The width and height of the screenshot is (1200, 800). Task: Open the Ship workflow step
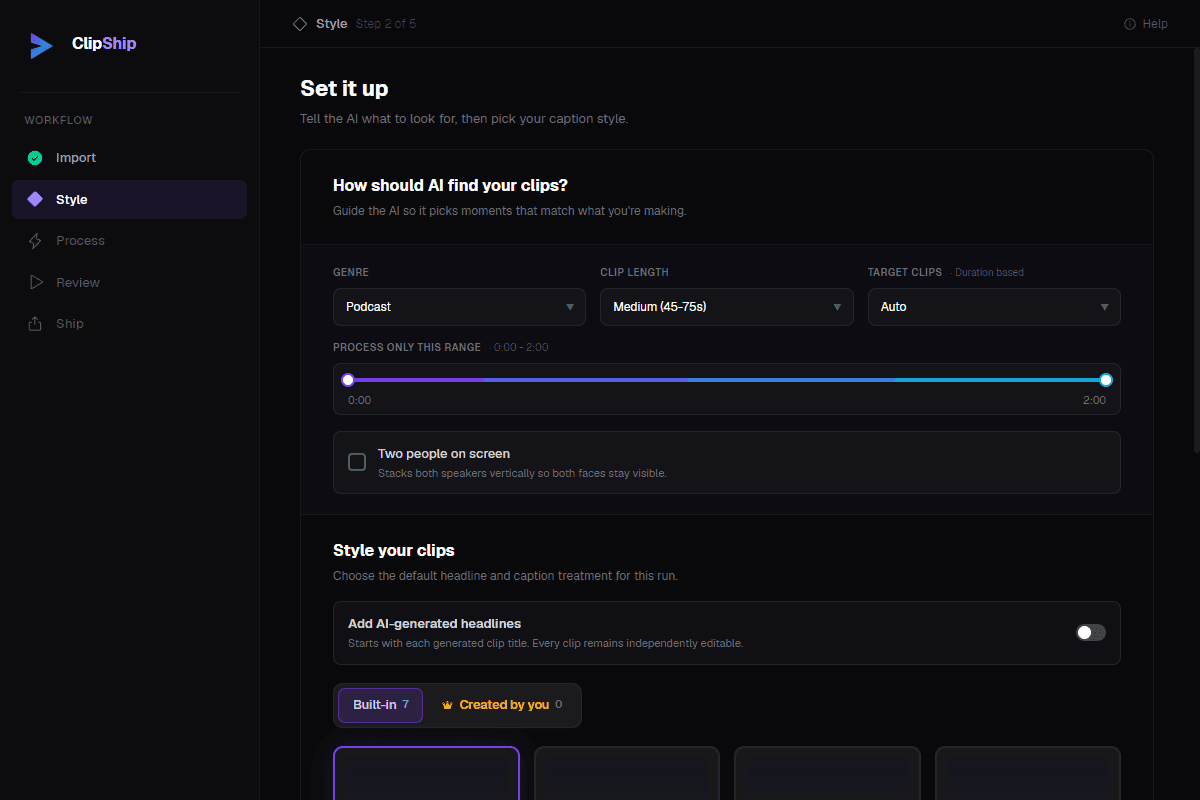coord(129,324)
